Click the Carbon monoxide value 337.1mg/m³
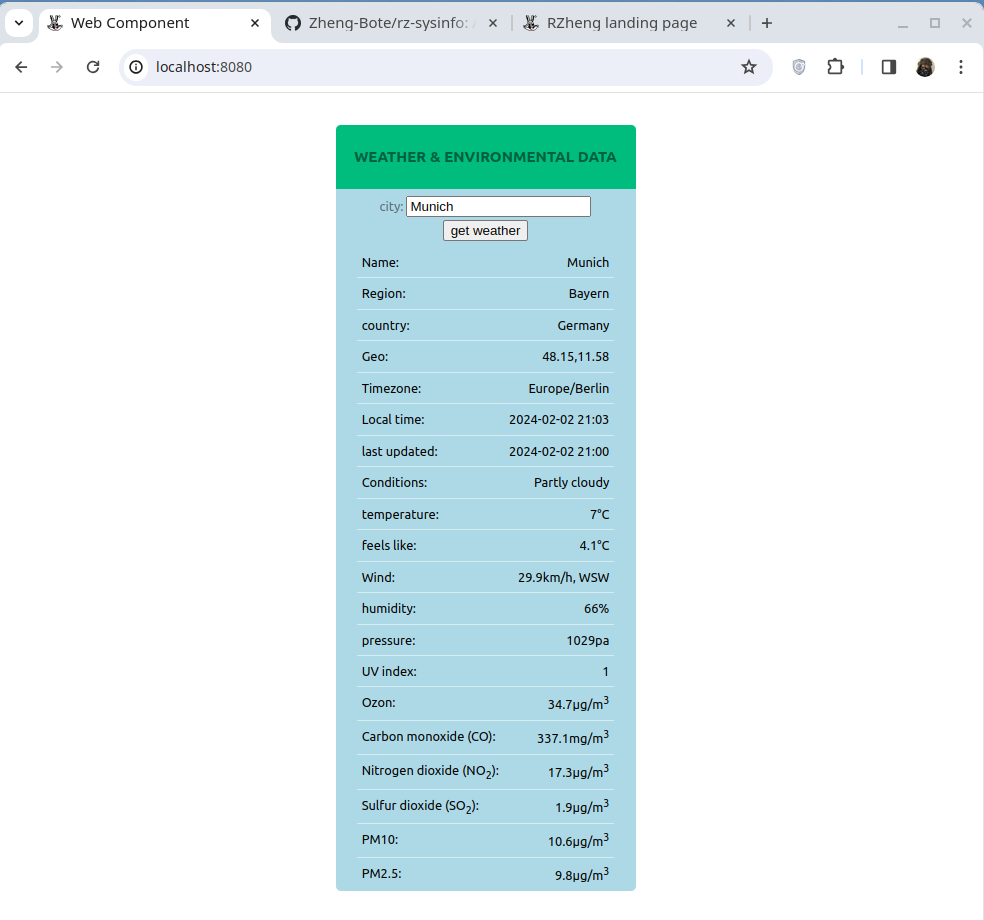This screenshot has width=984, height=920. 573,737
